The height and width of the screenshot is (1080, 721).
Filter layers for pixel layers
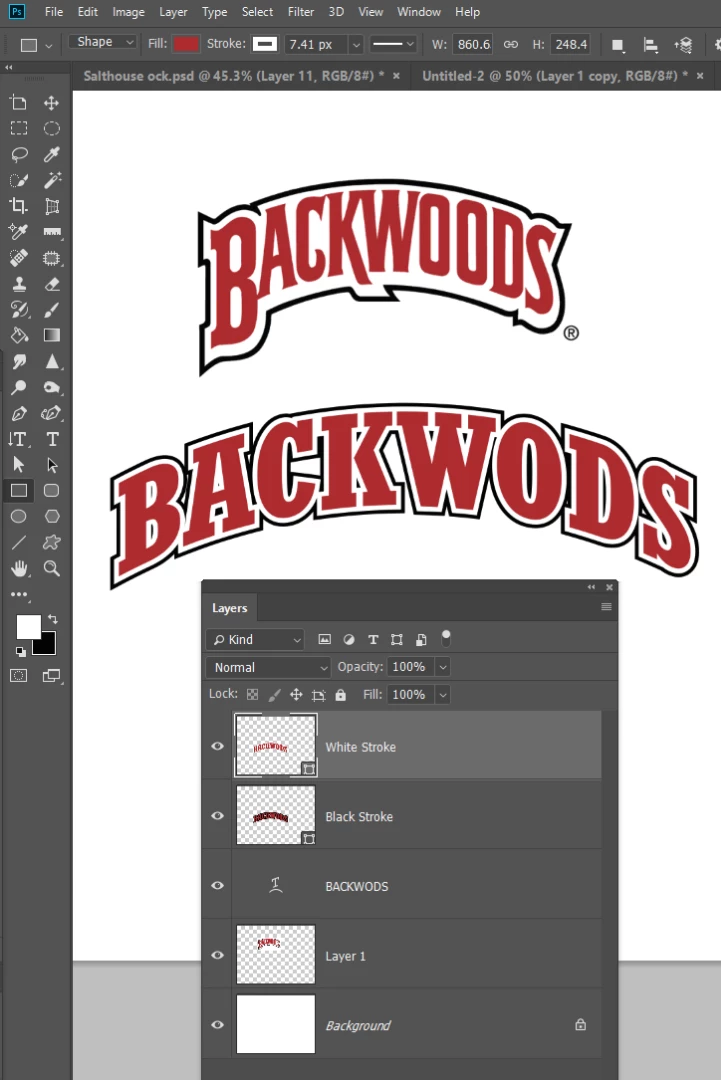pos(324,639)
